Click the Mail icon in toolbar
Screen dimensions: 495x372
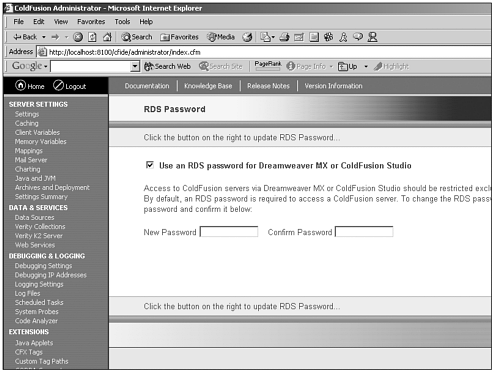pyautogui.click(x=265, y=37)
